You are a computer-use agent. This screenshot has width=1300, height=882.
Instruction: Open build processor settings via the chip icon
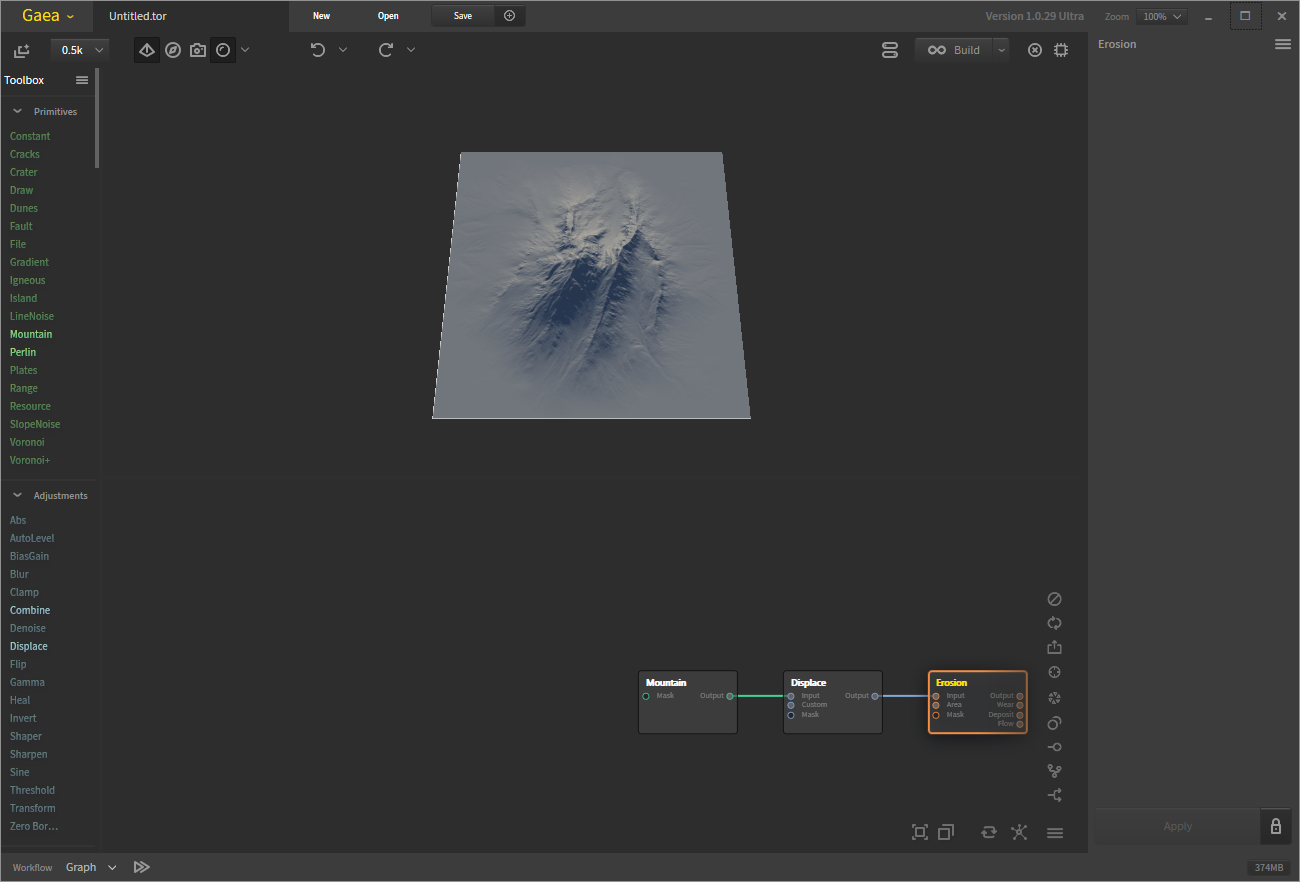[x=1061, y=49]
